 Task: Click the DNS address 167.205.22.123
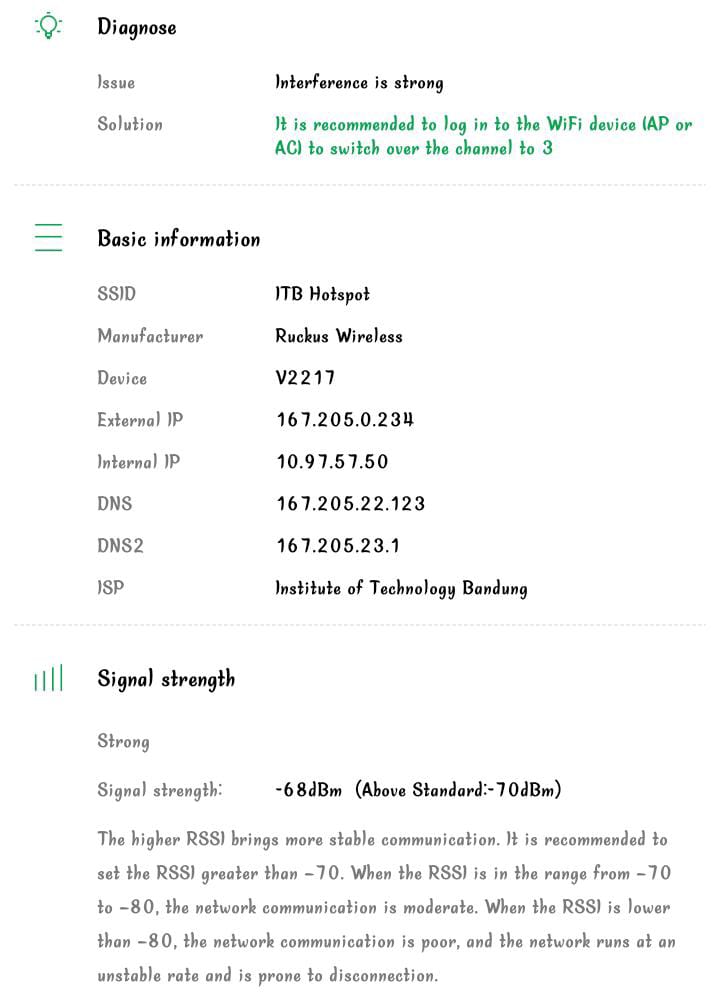[x=350, y=504]
